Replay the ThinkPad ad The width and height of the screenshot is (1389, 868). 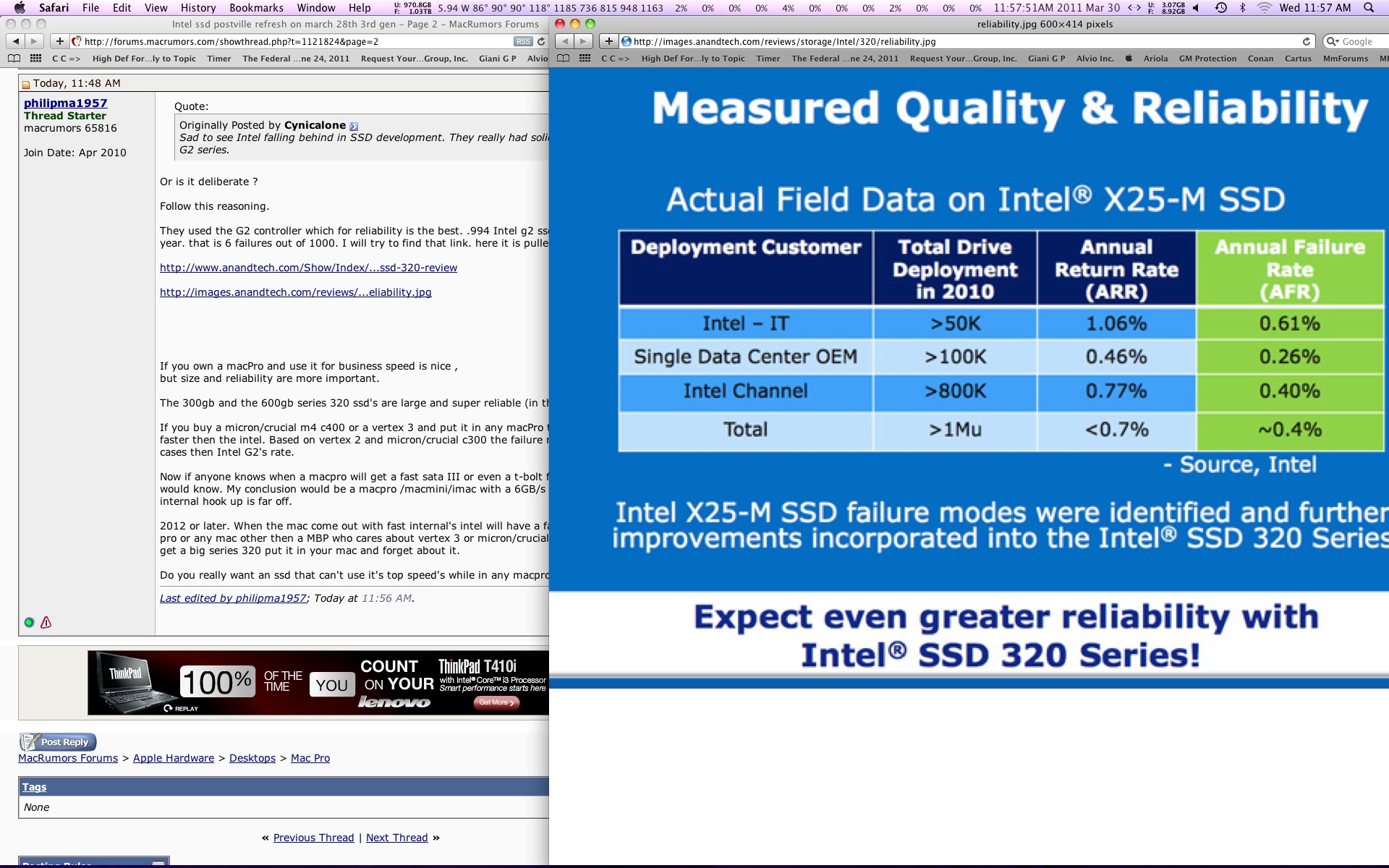point(181,708)
